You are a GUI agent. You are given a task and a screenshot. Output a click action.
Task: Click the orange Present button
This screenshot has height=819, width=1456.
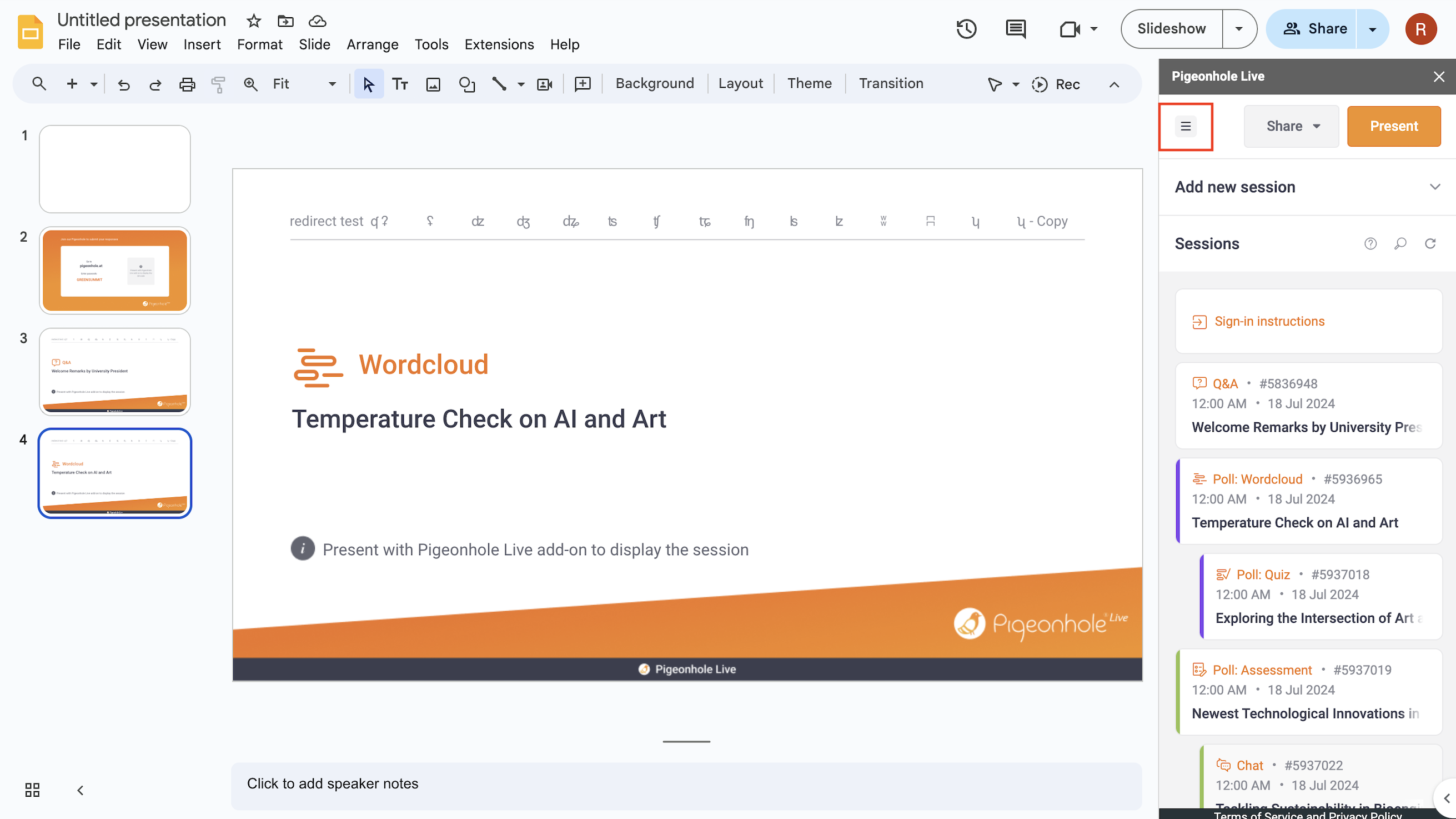click(x=1394, y=126)
